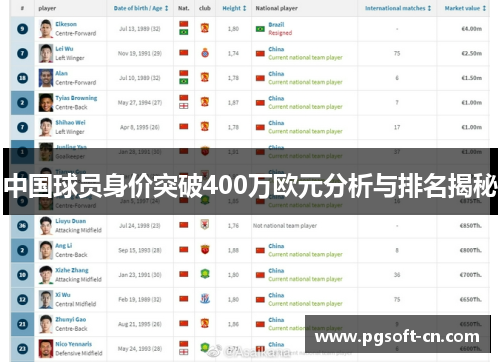Click the €850Th. value in Liuyu Duan's row
The height and width of the screenshot is (362, 500).
471,226
